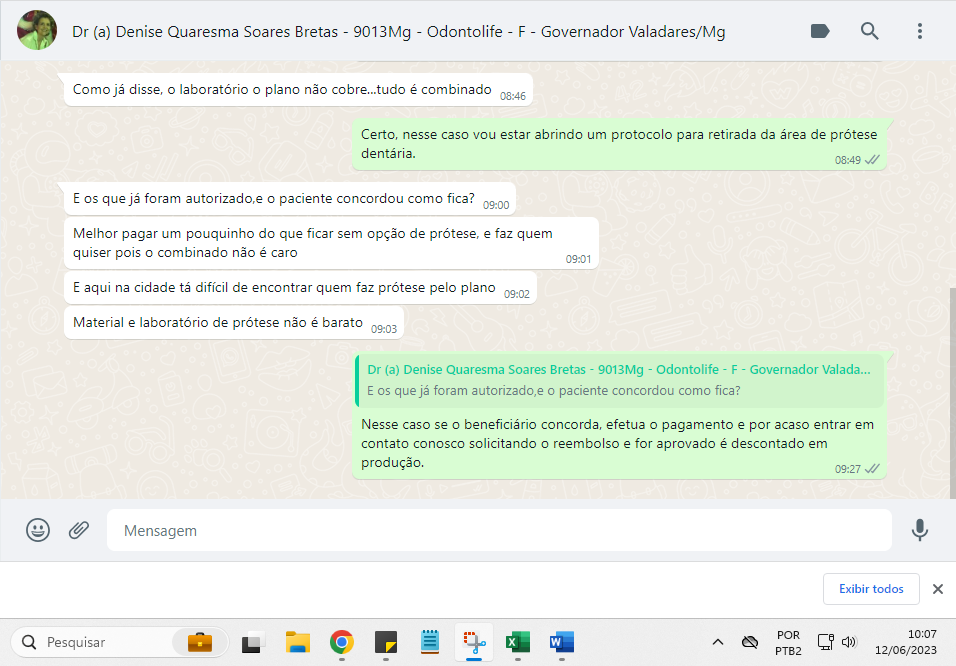Expand hidden system tray icons chevron
Screen dimensions: 956x666
[717, 642]
